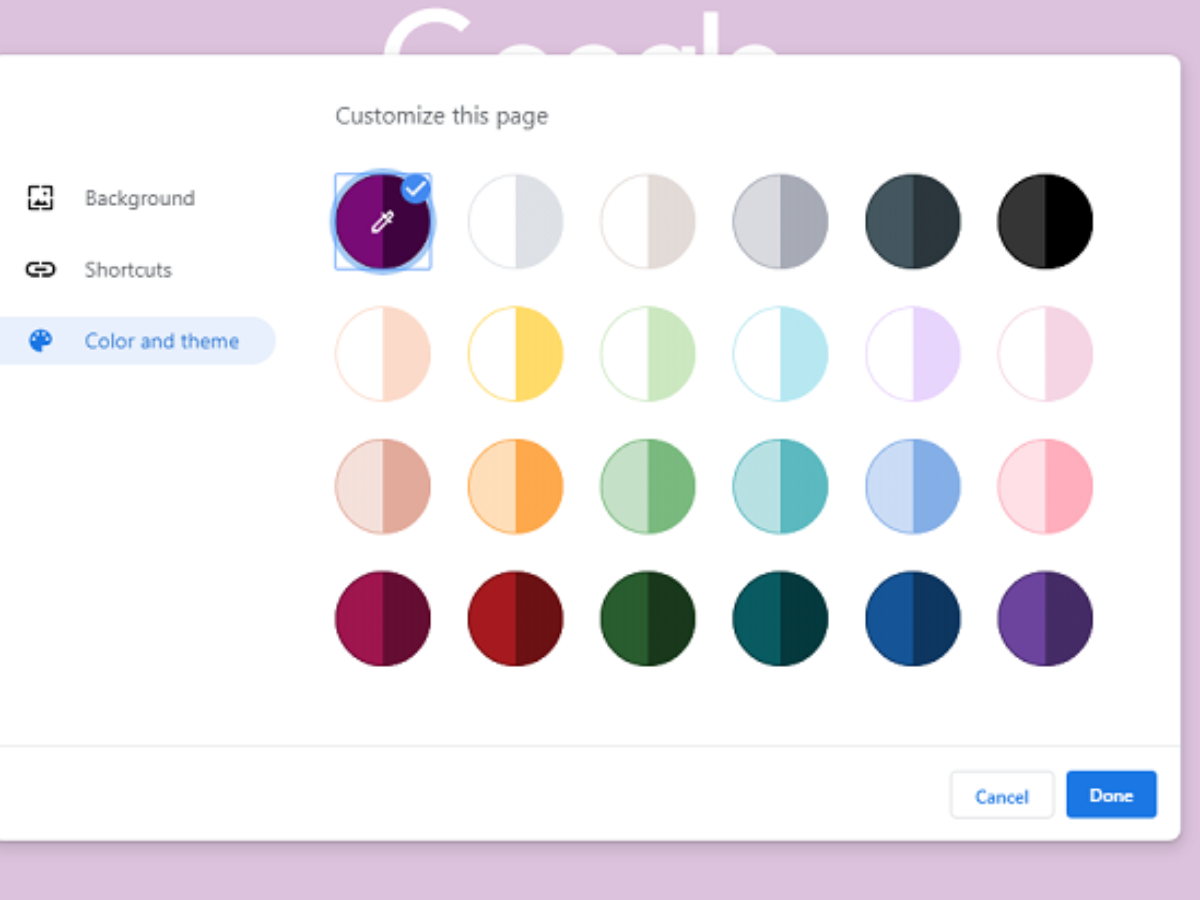This screenshot has width=1200, height=900.
Task: Choose the black theme swatch
Action: tap(1045, 222)
